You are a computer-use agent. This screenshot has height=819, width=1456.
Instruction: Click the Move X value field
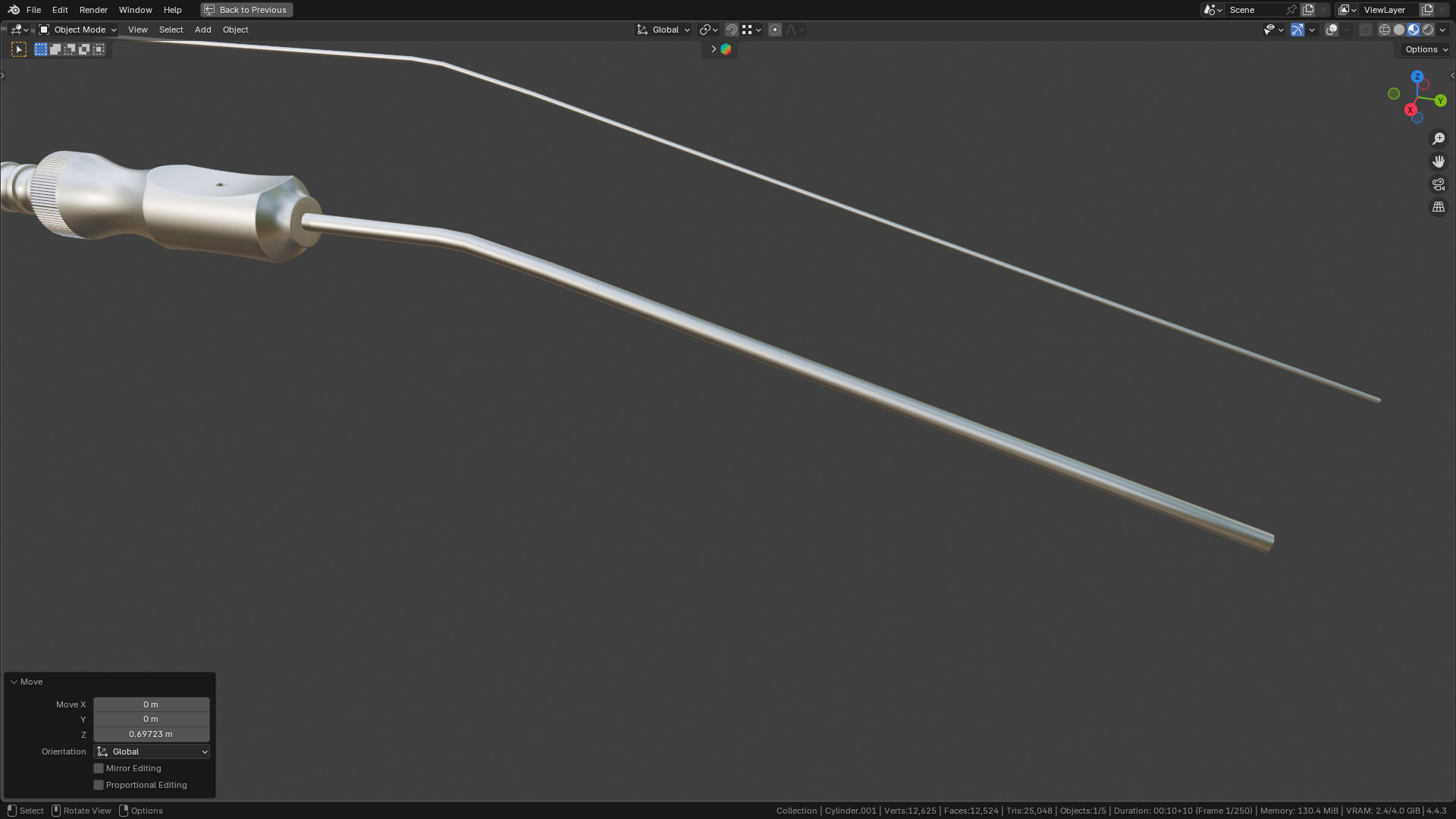click(151, 704)
